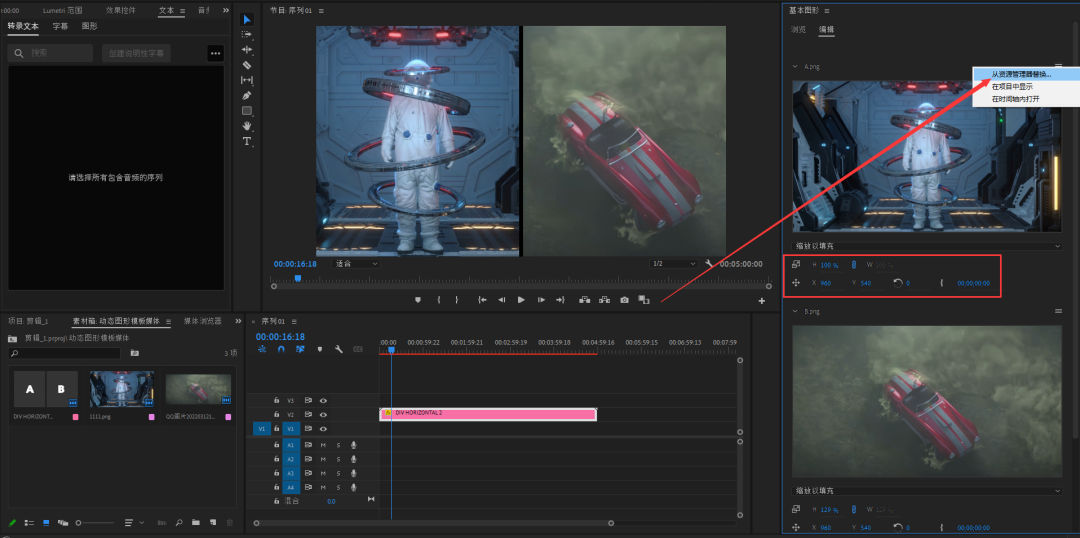Hide track V1 with eye icon
1080x538 pixels.
click(x=323, y=429)
